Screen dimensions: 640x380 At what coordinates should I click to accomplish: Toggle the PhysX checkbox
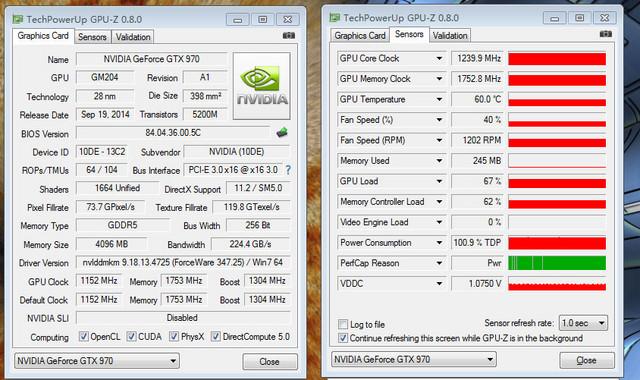click(x=174, y=337)
